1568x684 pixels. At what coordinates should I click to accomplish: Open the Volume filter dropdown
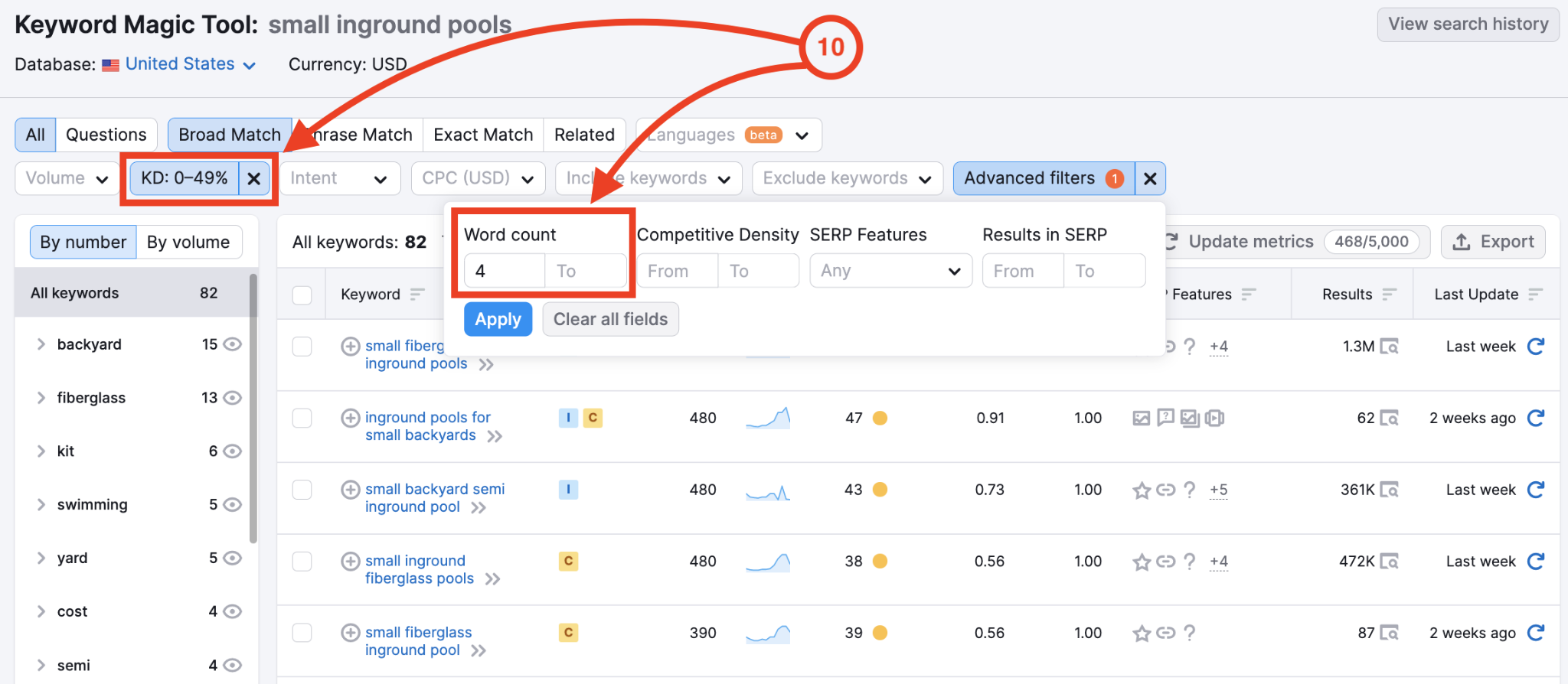point(67,178)
